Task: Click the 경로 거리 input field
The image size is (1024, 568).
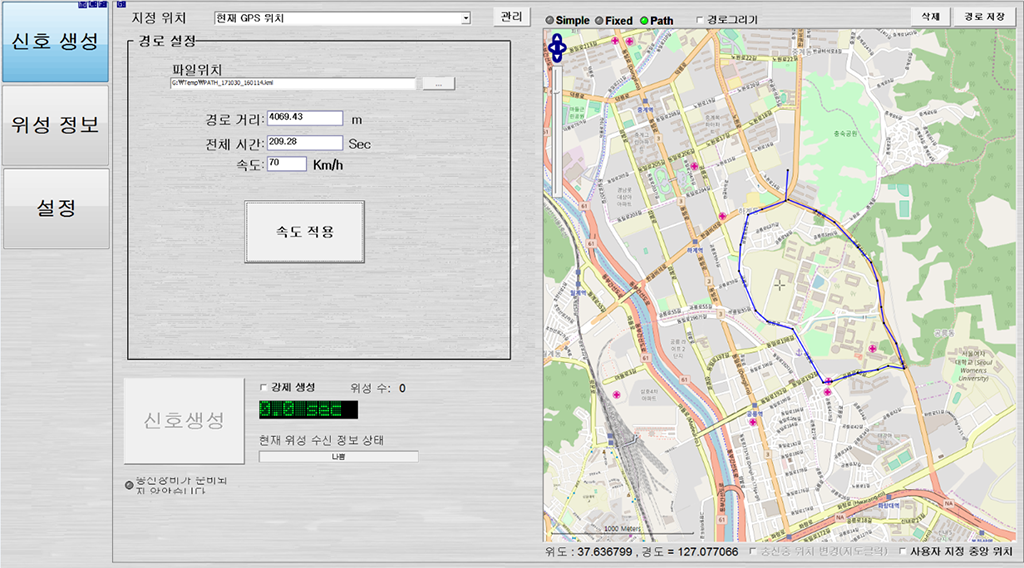Action: click(x=305, y=118)
